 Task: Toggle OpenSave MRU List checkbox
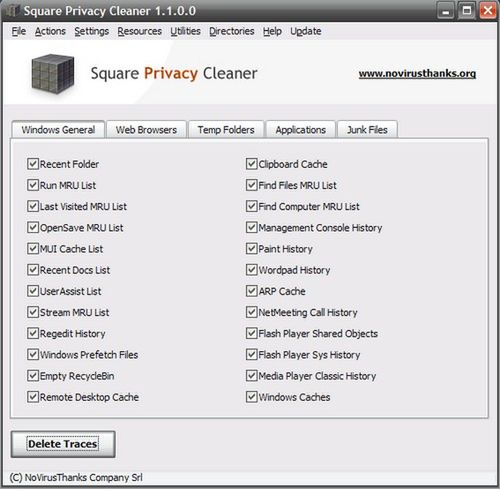click(x=33, y=228)
